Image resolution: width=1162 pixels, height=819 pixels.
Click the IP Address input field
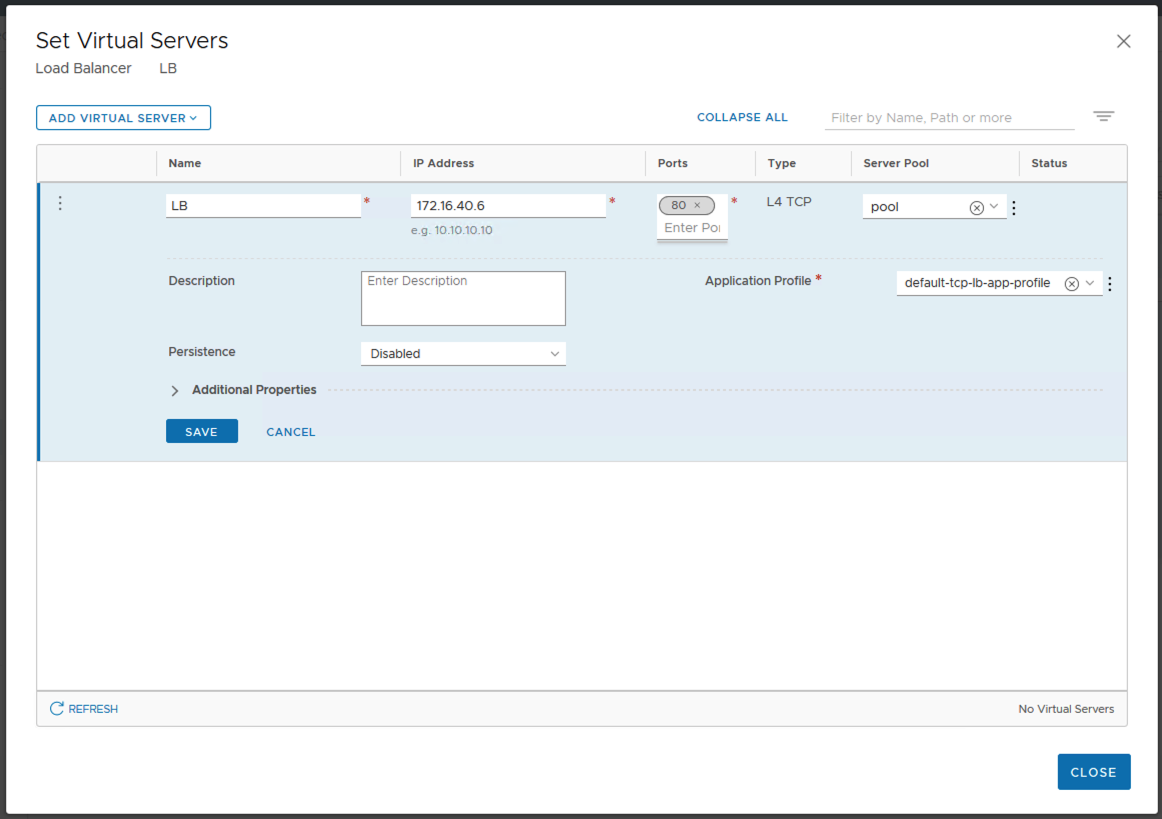click(x=507, y=206)
